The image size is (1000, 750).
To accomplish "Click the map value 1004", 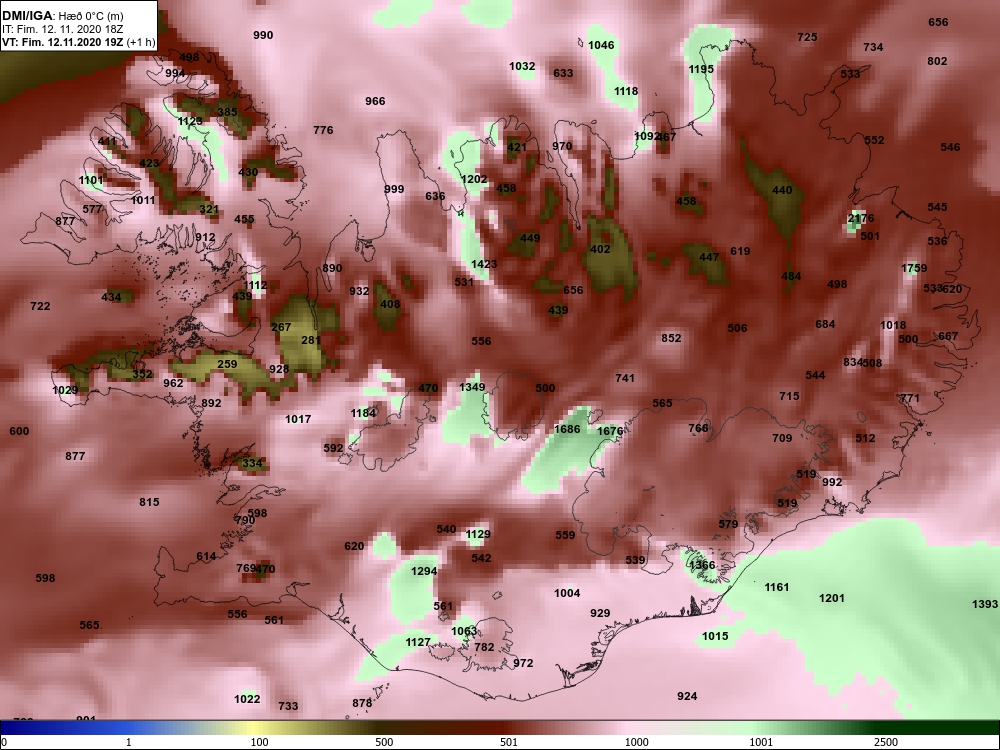I will coord(567,593).
